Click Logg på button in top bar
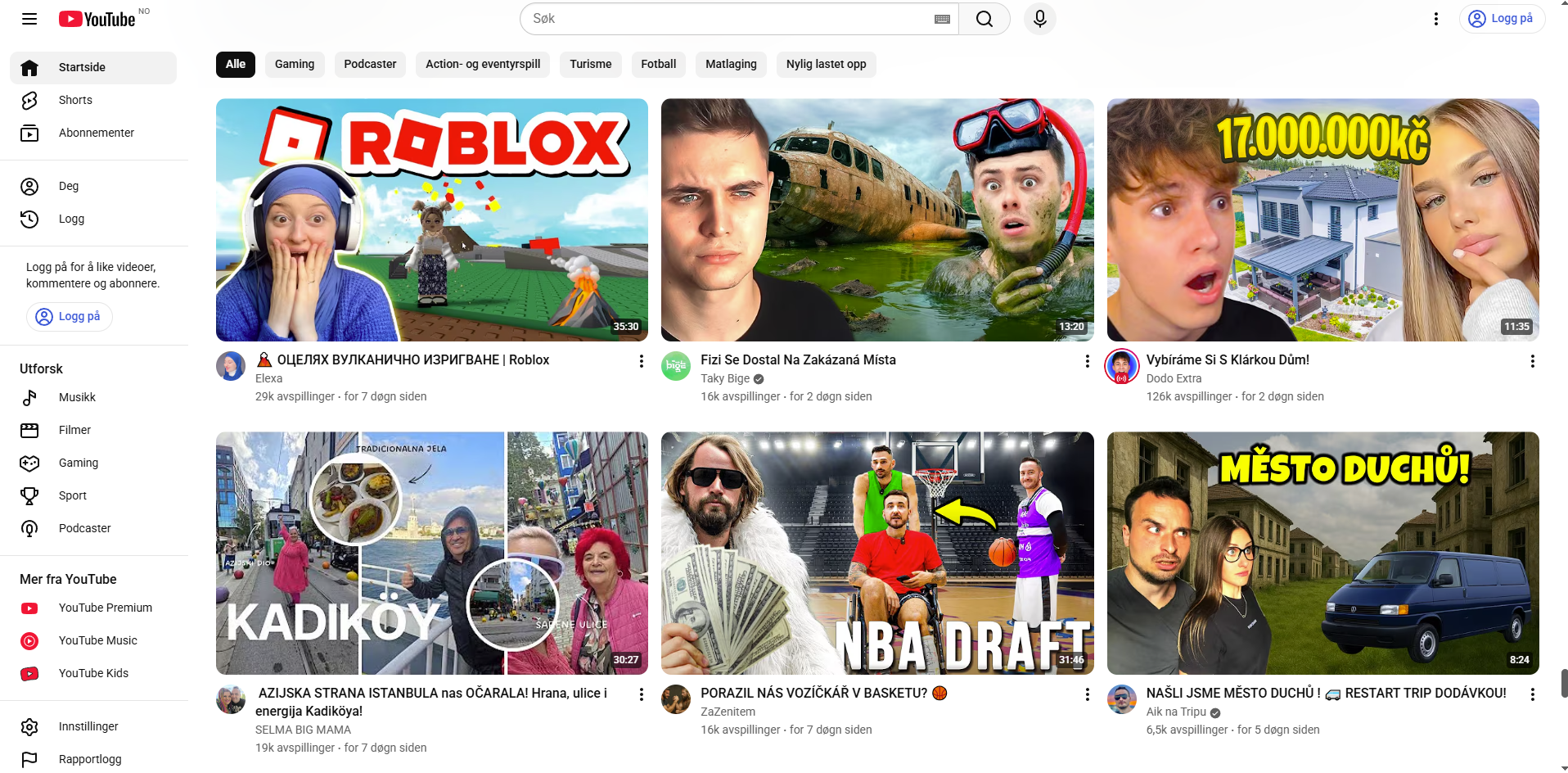The height and width of the screenshot is (773, 1568). 1502,19
